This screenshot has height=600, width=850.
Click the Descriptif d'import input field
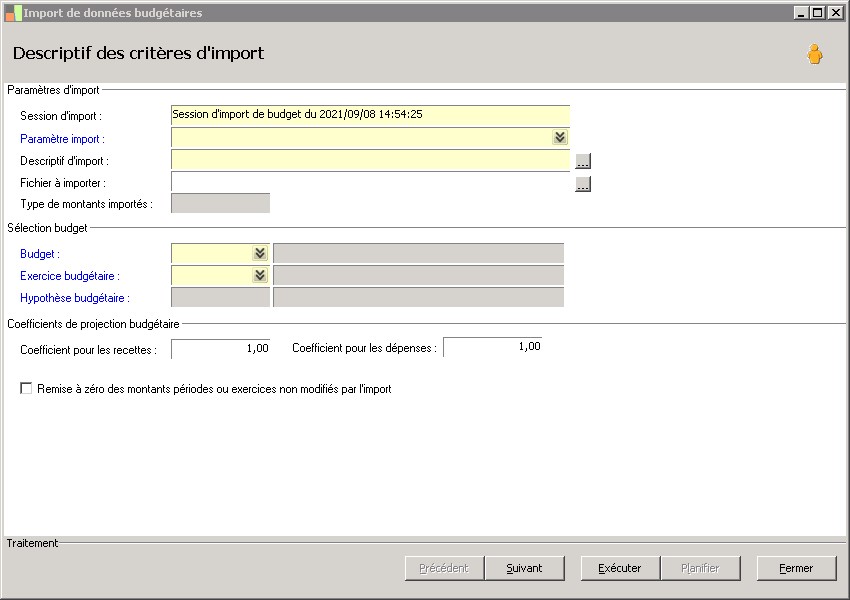(x=370, y=160)
